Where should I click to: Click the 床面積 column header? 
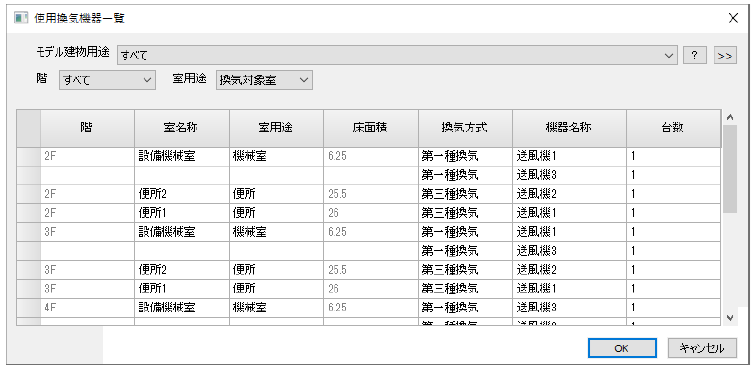tap(371, 128)
